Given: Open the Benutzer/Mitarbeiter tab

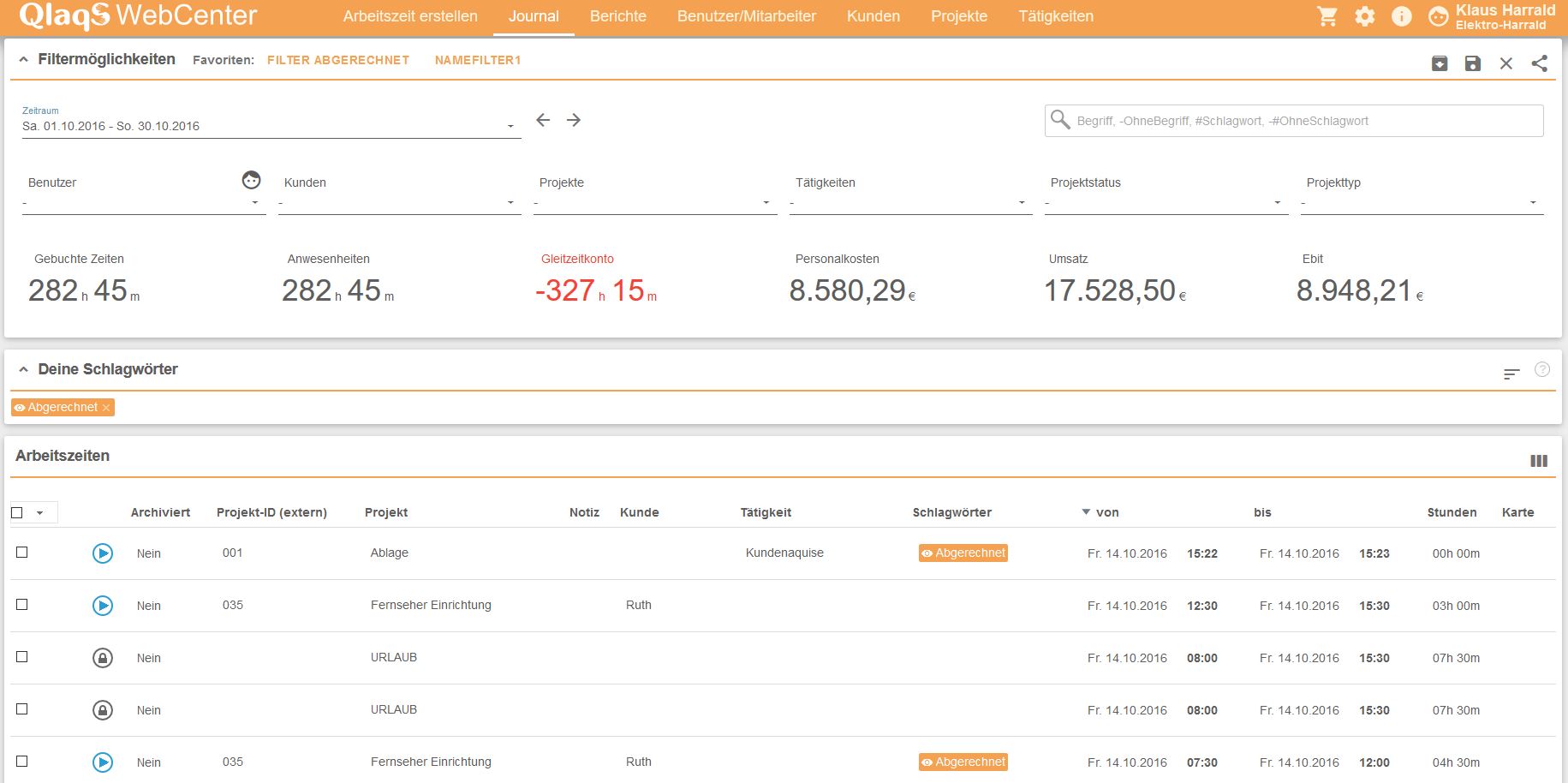Looking at the screenshot, I should click(747, 16).
